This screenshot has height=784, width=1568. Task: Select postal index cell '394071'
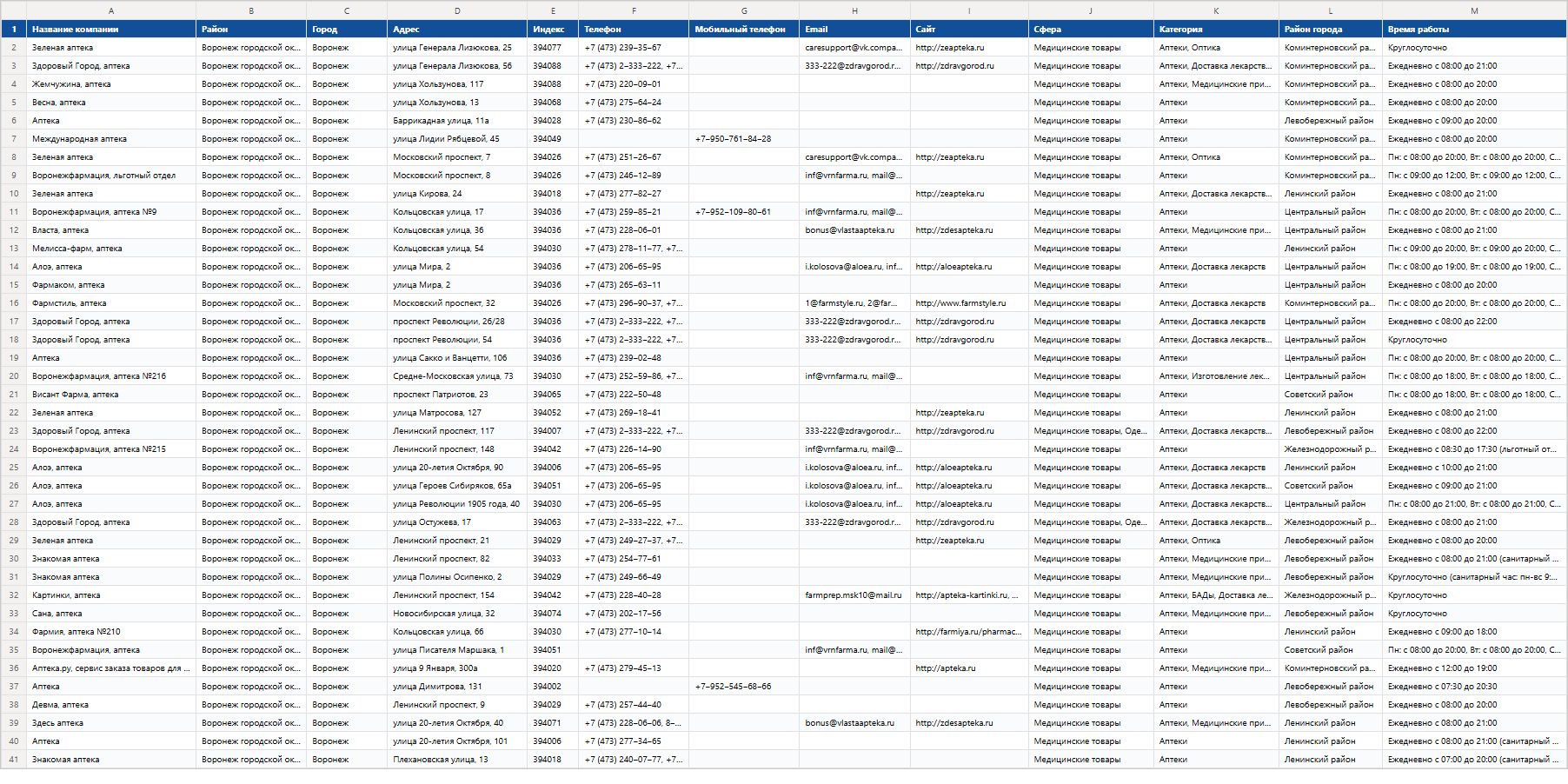pyautogui.click(x=553, y=723)
